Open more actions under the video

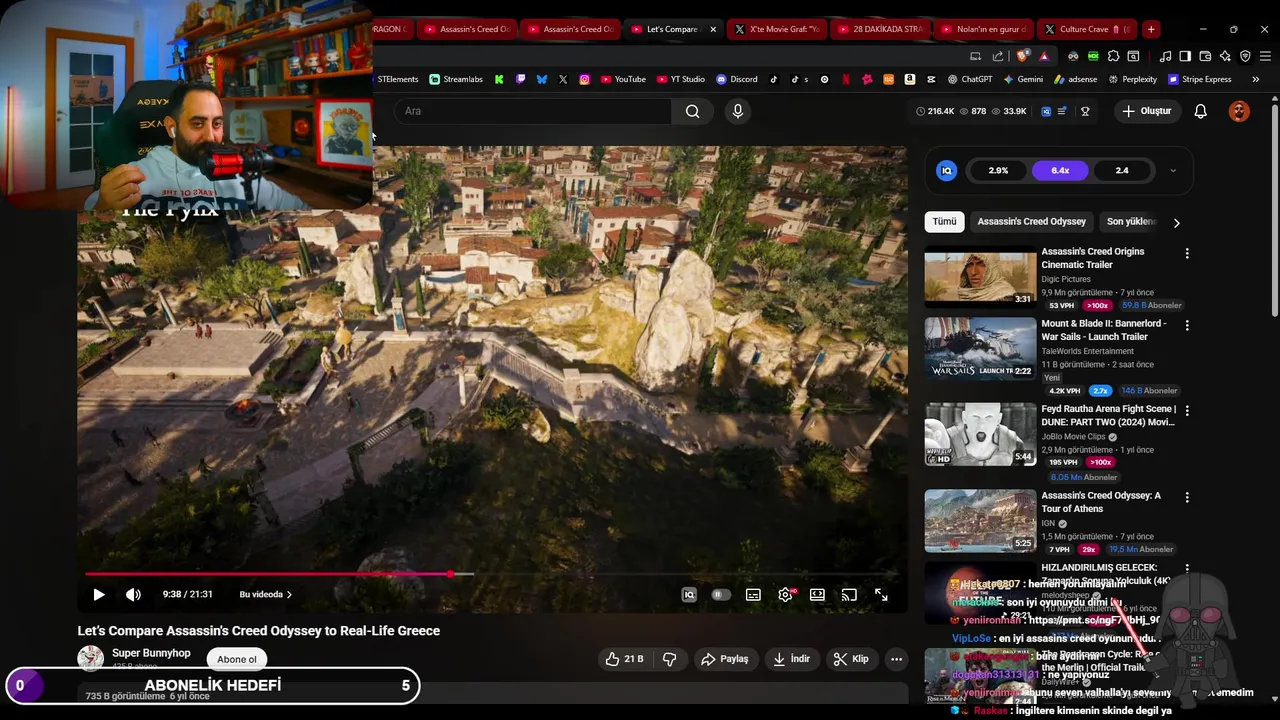click(896, 659)
